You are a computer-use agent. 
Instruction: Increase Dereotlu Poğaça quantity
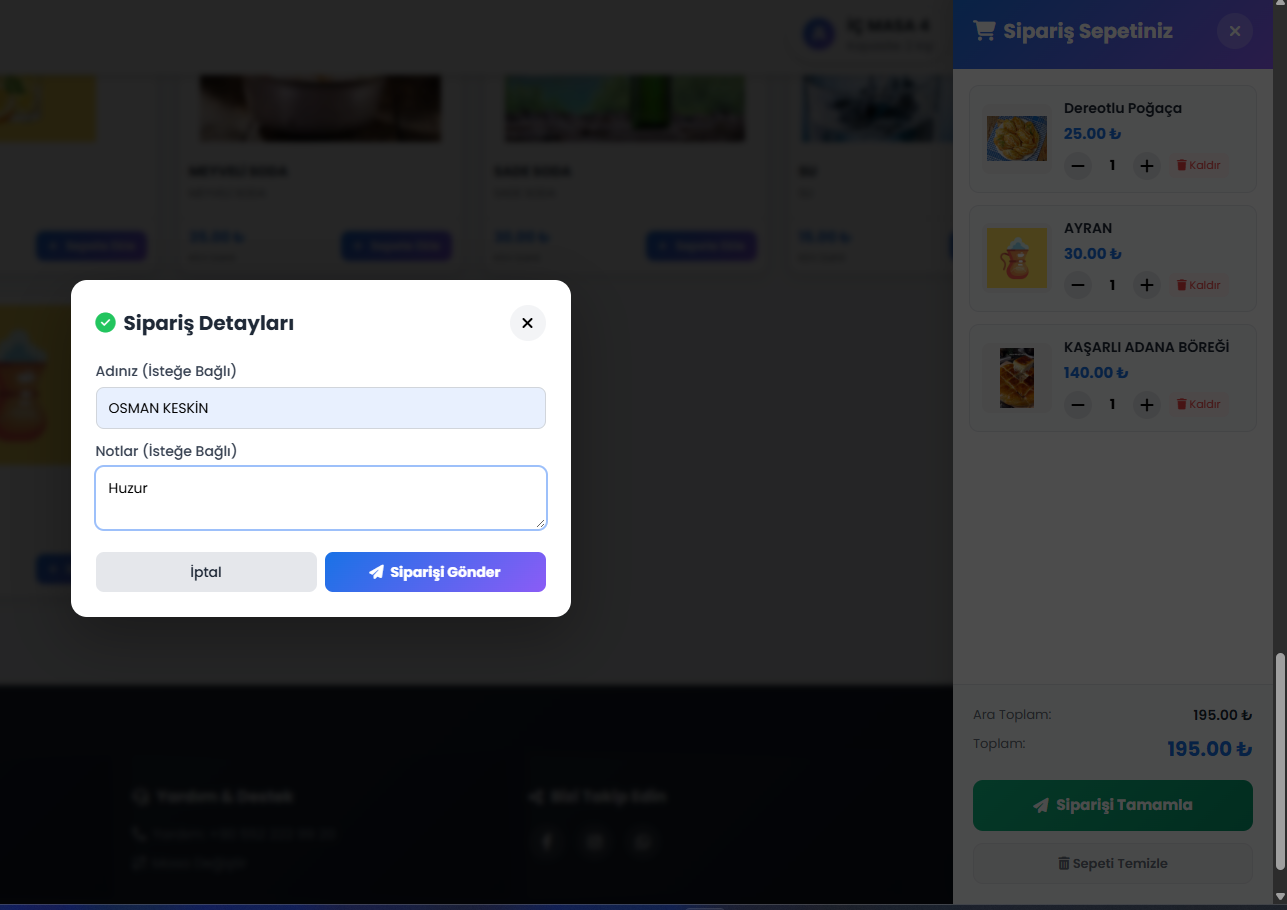point(1146,165)
